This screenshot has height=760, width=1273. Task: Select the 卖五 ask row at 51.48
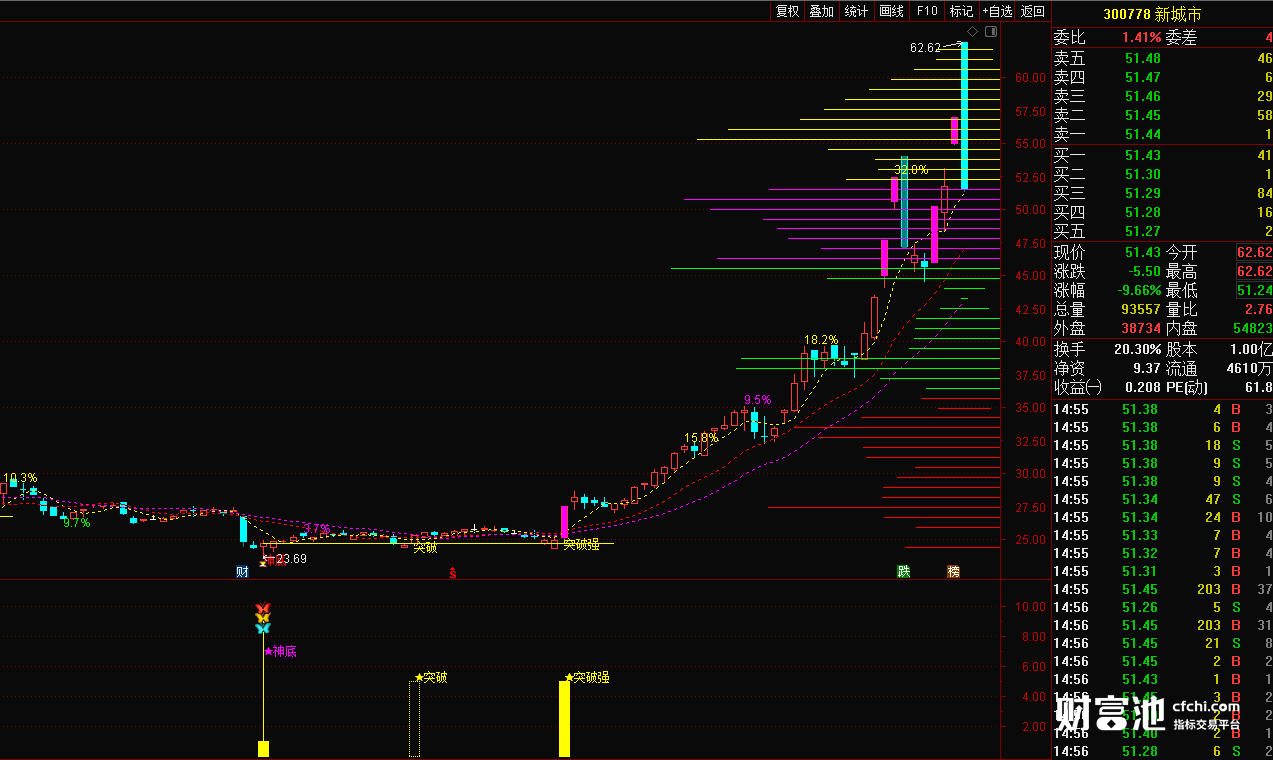coord(1162,58)
